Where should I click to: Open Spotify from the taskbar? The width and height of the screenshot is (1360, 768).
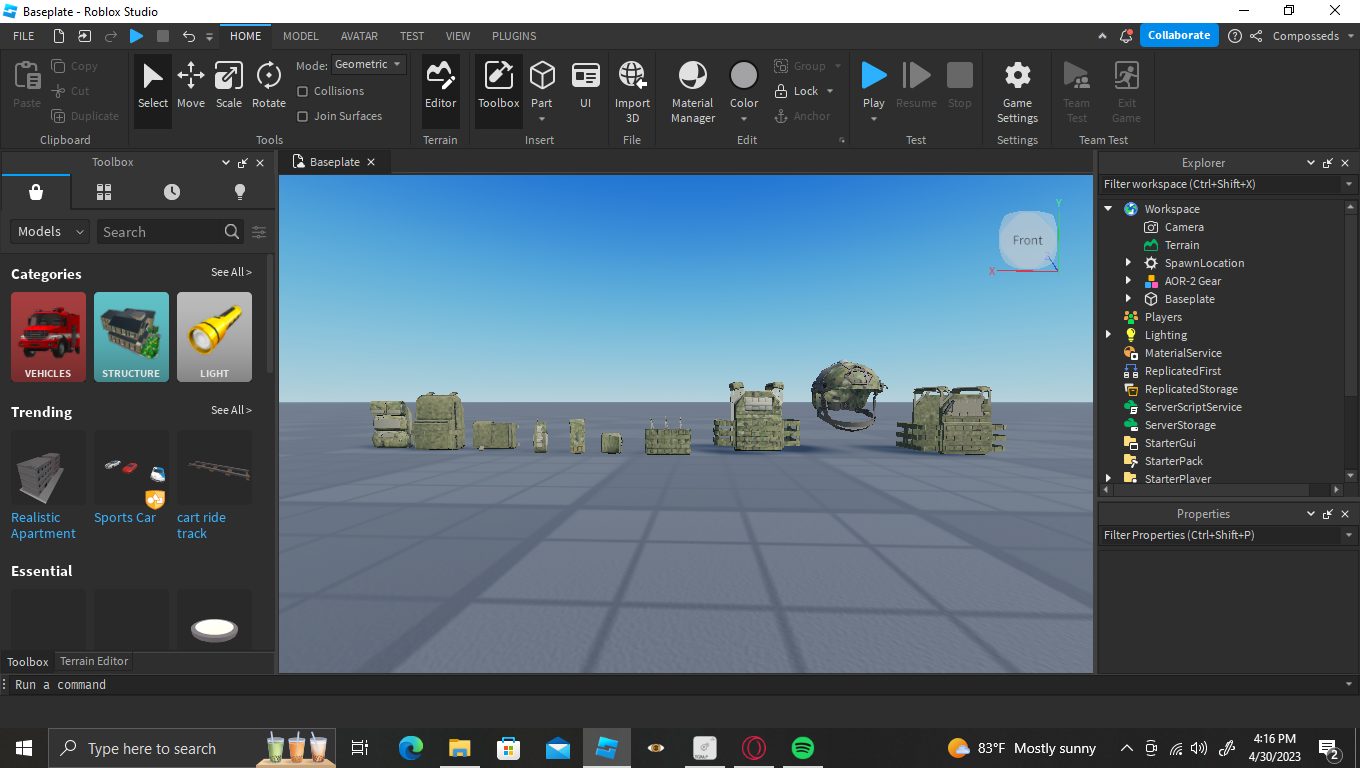pos(802,748)
